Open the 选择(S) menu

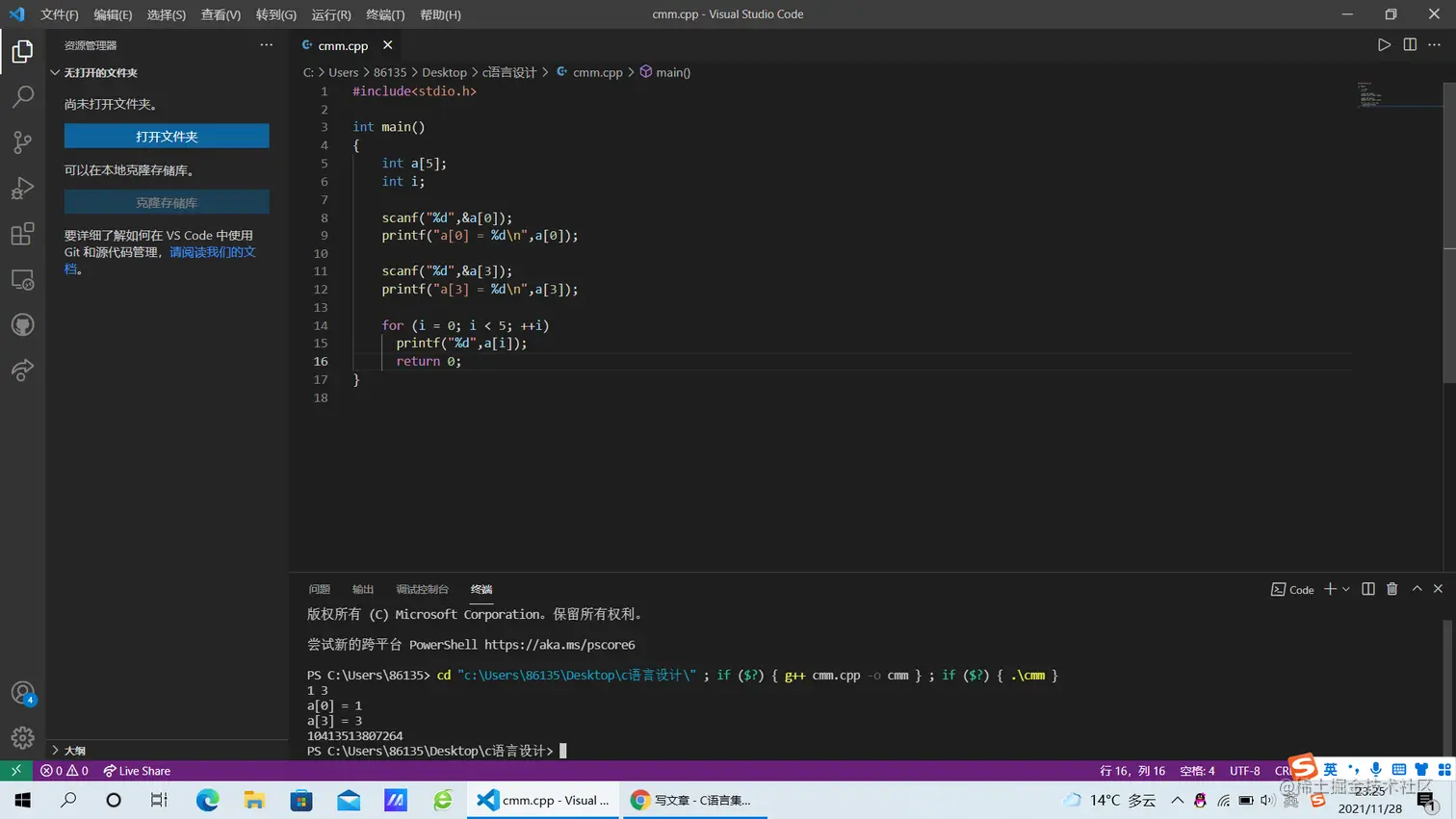click(167, 14)
